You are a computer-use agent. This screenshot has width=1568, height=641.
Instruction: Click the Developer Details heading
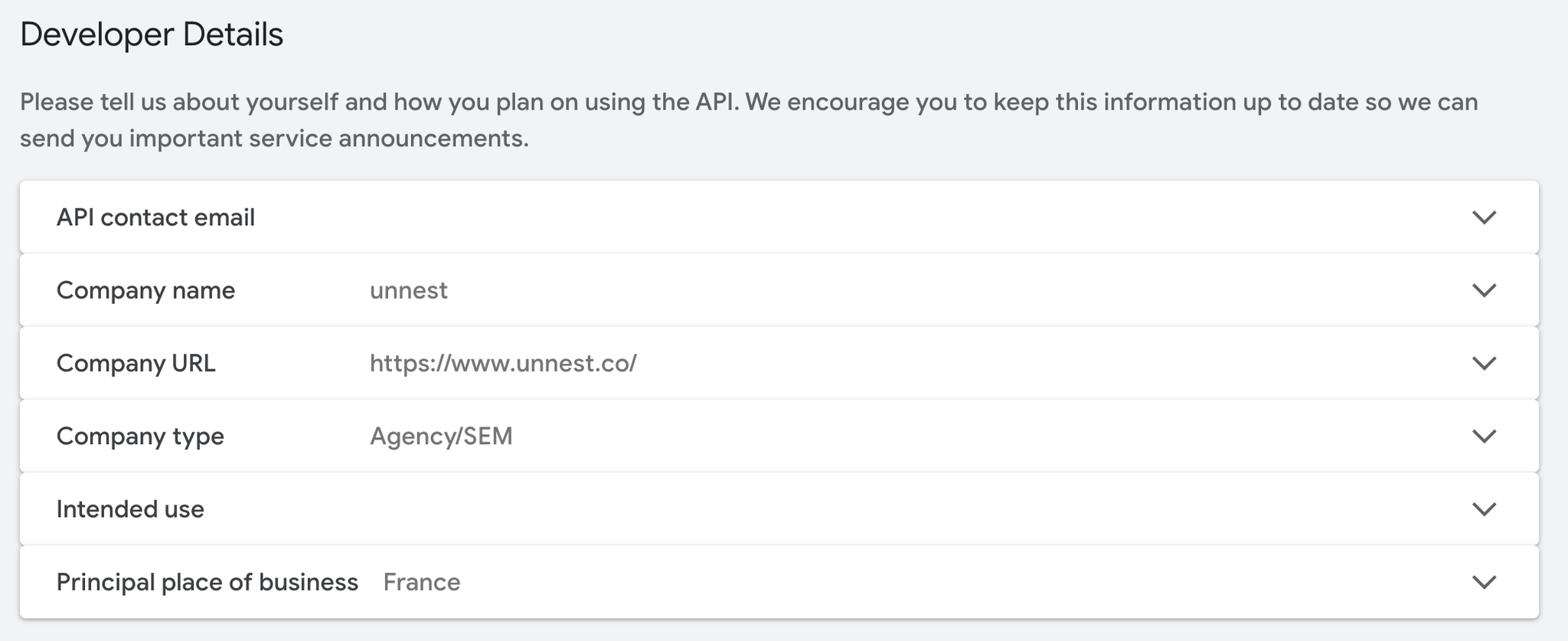pyautogui.click(x=152, y=35)
